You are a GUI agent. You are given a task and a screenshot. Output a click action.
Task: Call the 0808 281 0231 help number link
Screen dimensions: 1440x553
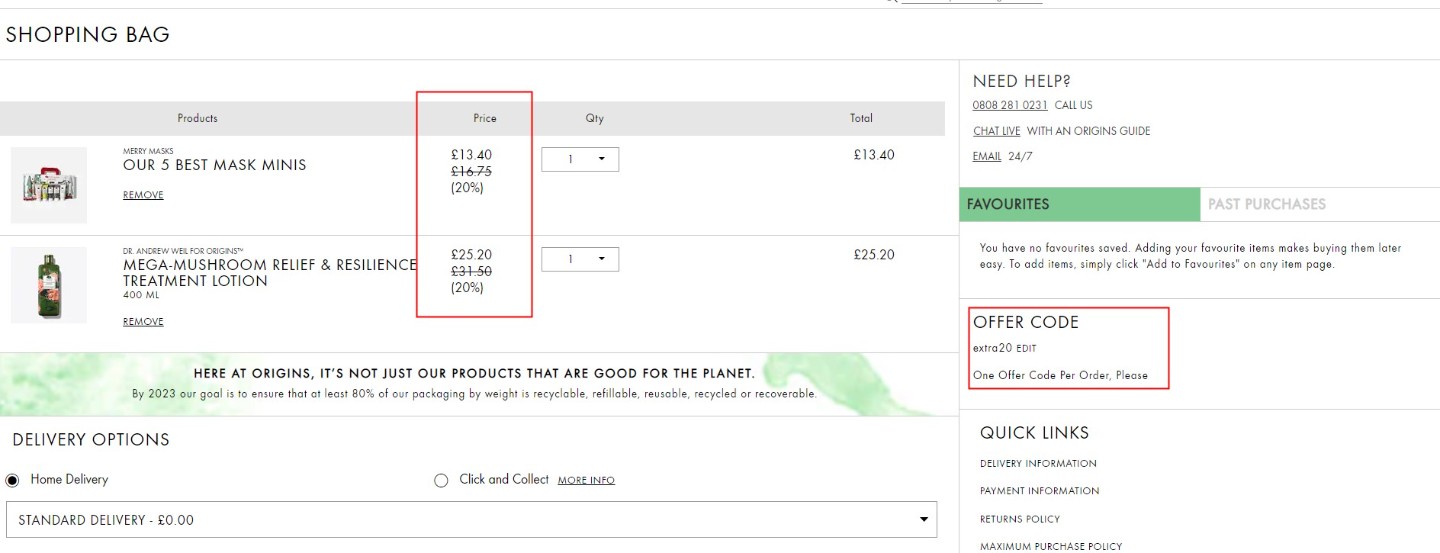(x=1010, y=105)
